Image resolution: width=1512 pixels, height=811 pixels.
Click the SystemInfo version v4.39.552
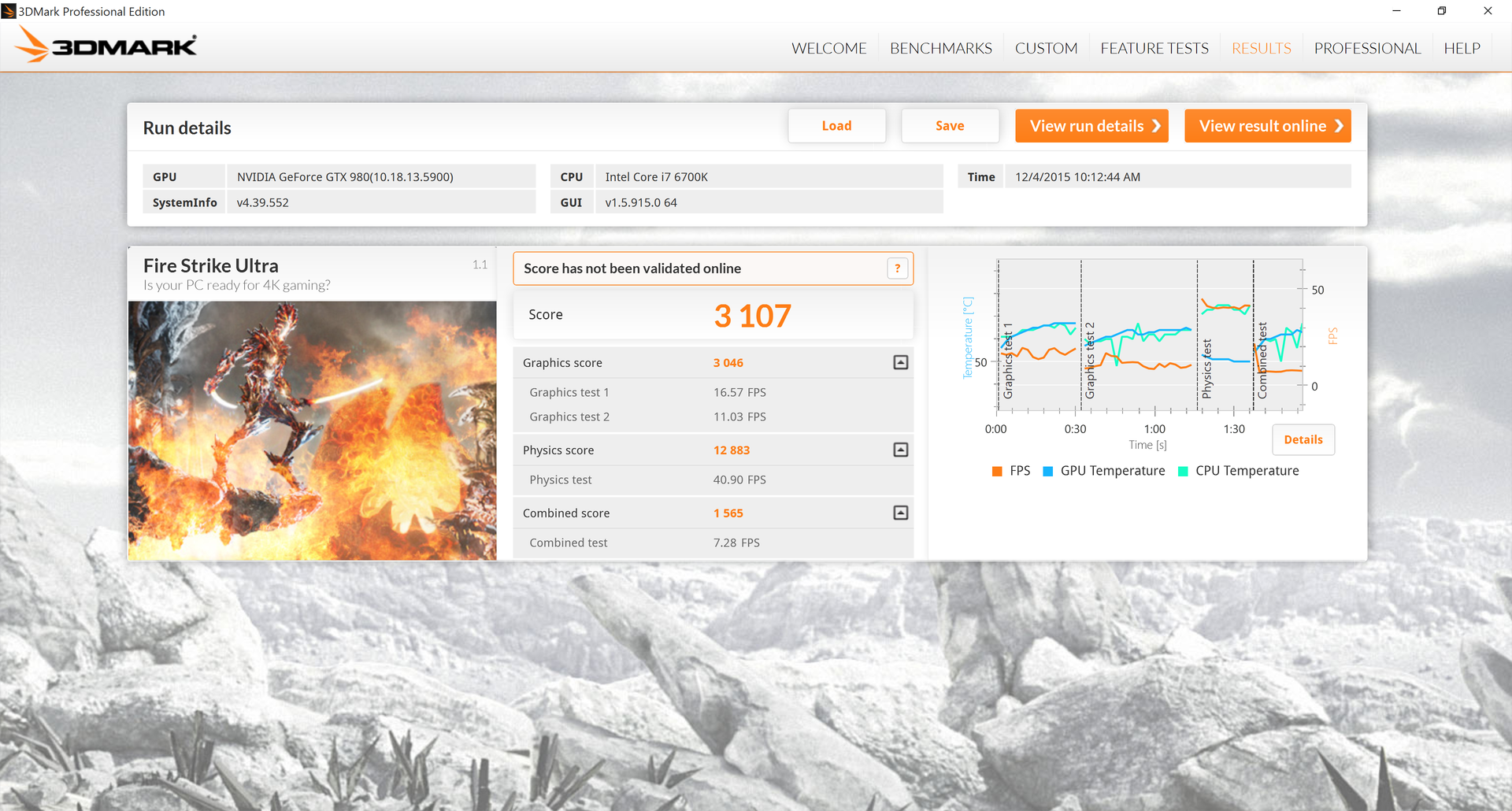coord(263,202)
